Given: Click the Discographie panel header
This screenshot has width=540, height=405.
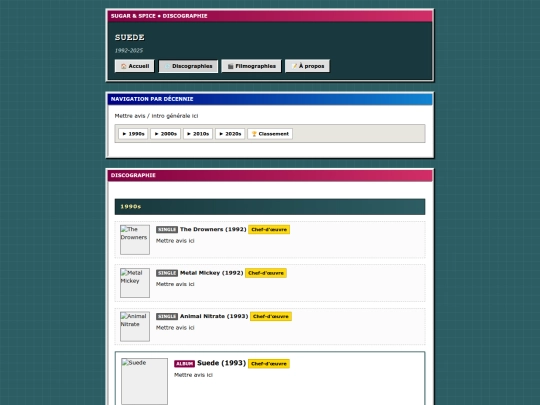Looking at the screenshot, I should tap(270, 175).
